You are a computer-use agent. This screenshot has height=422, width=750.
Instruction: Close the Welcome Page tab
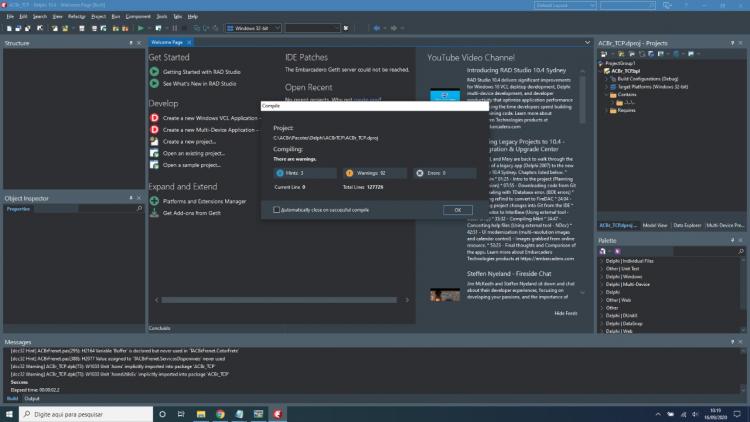(x=189, y=43)
